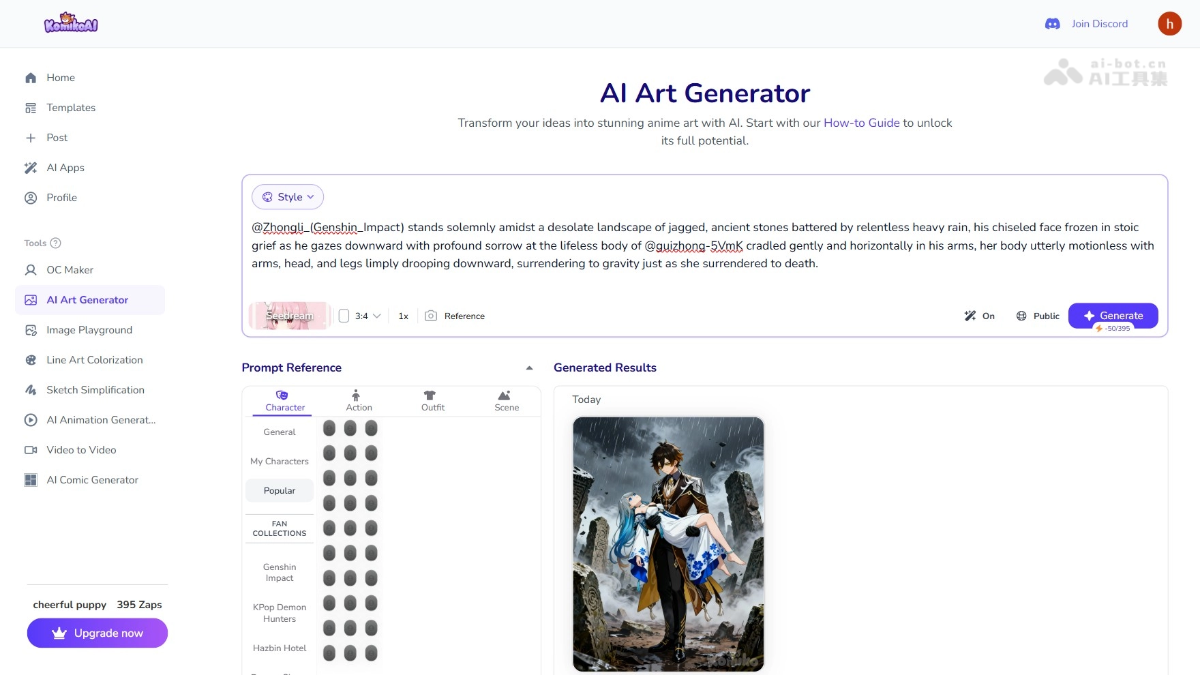Open OC Maker tool
1200x675 pixels.
point(69,270)
